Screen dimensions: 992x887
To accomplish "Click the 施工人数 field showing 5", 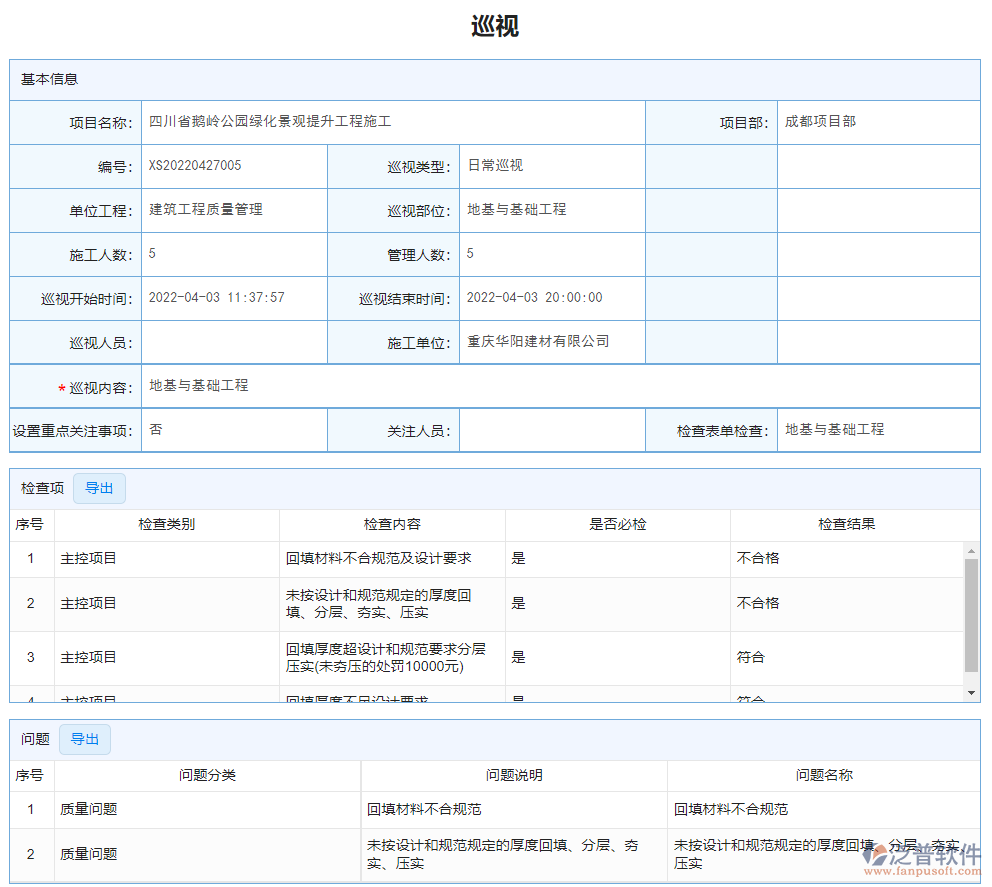I will pos(150,254).
